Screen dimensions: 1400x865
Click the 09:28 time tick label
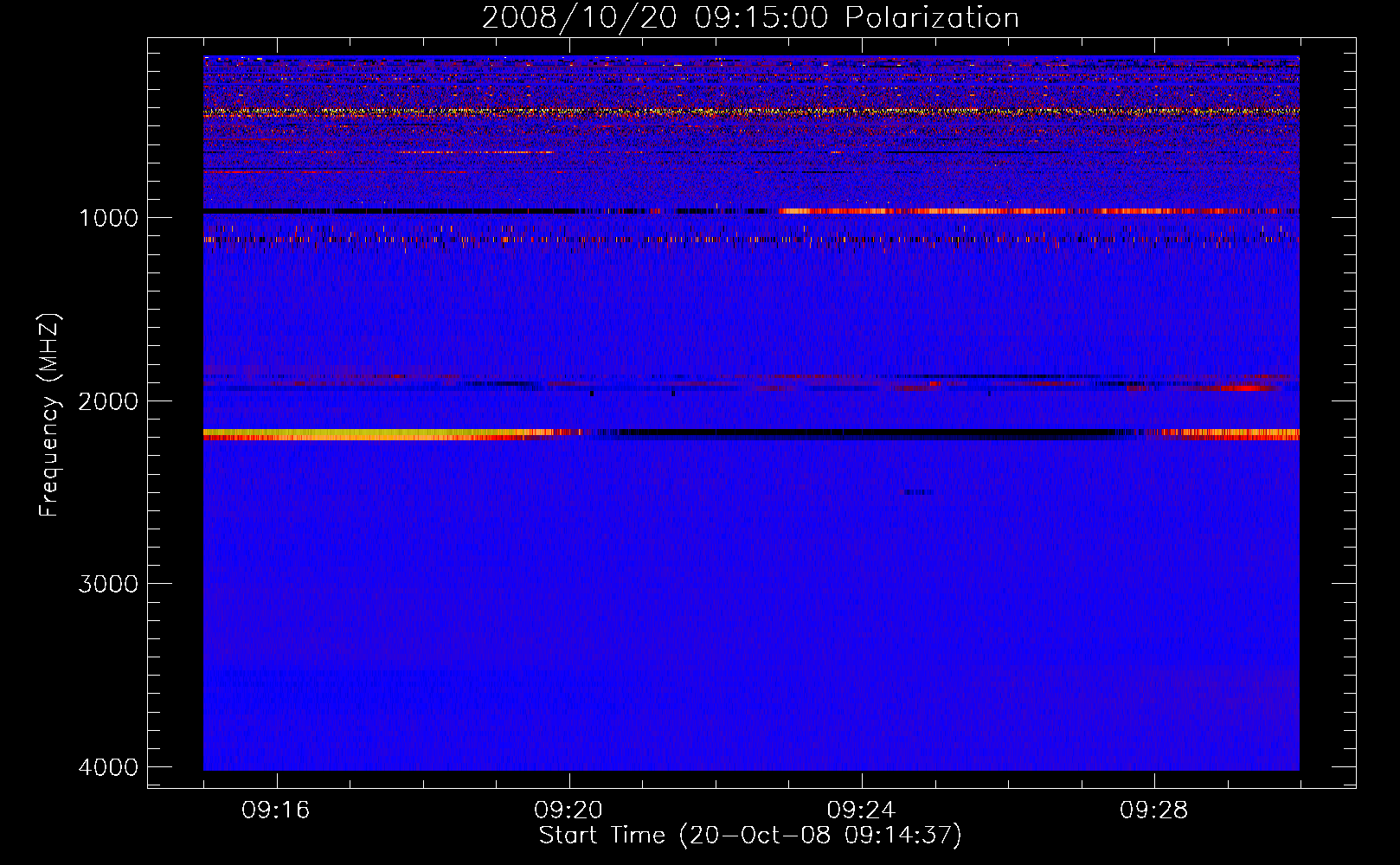coord(1154,811)
